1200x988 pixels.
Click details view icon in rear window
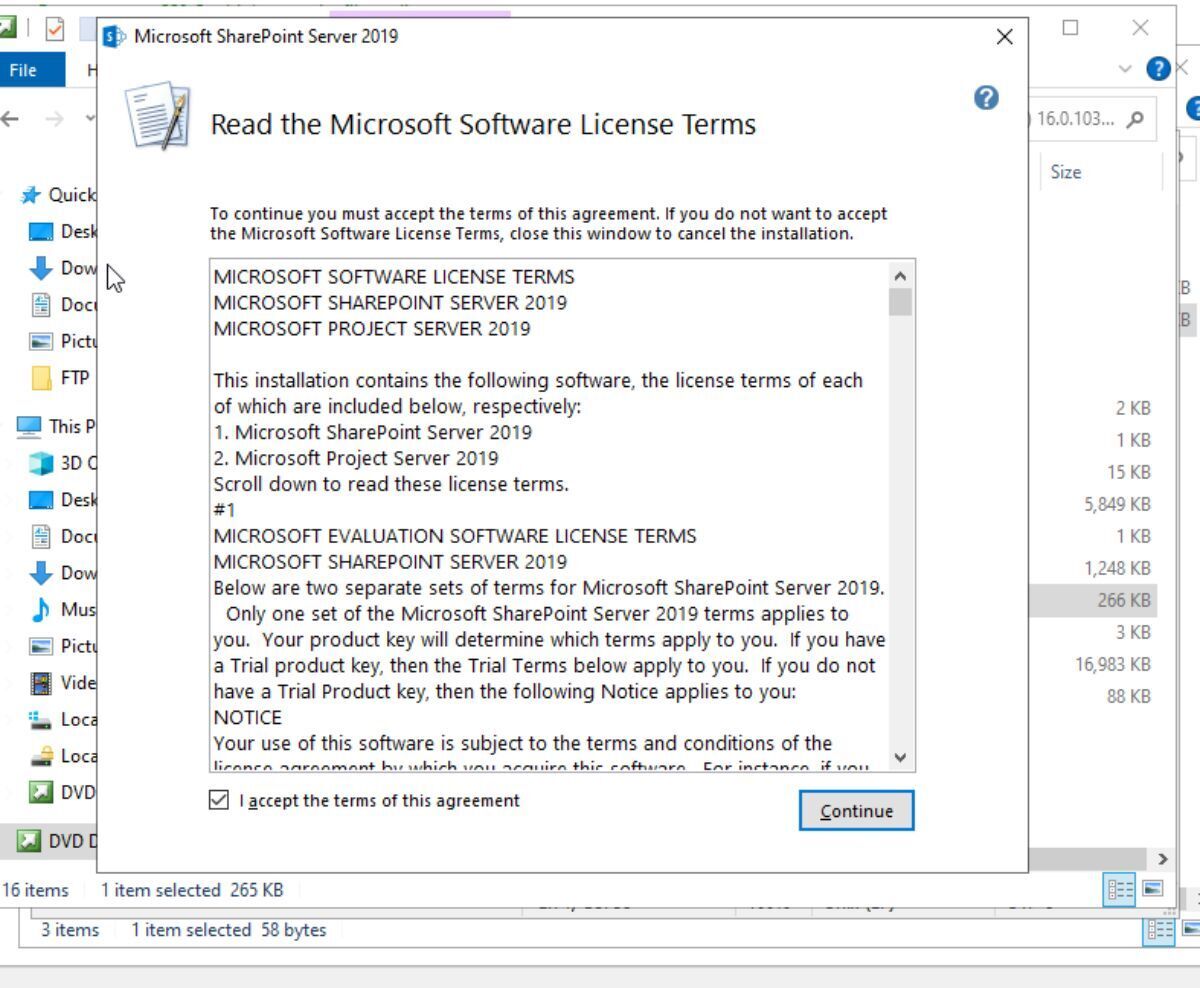pyautogui.click(x=1160, y=931)
